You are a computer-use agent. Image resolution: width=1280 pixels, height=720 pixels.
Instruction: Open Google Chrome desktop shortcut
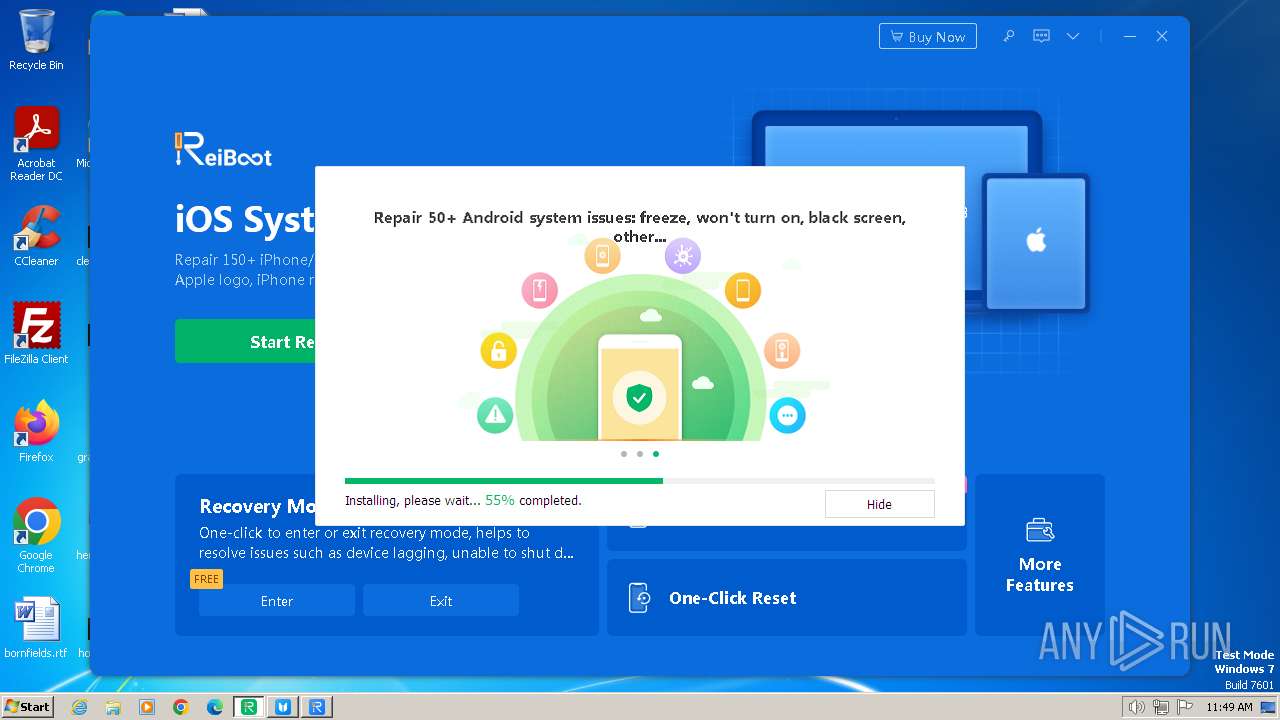(x=36, y=535)
